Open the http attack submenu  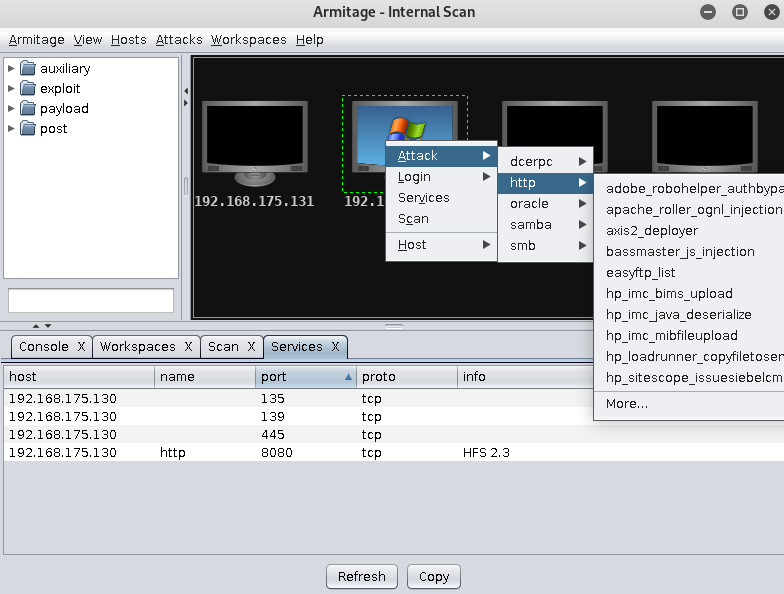(x=546, y=182)
